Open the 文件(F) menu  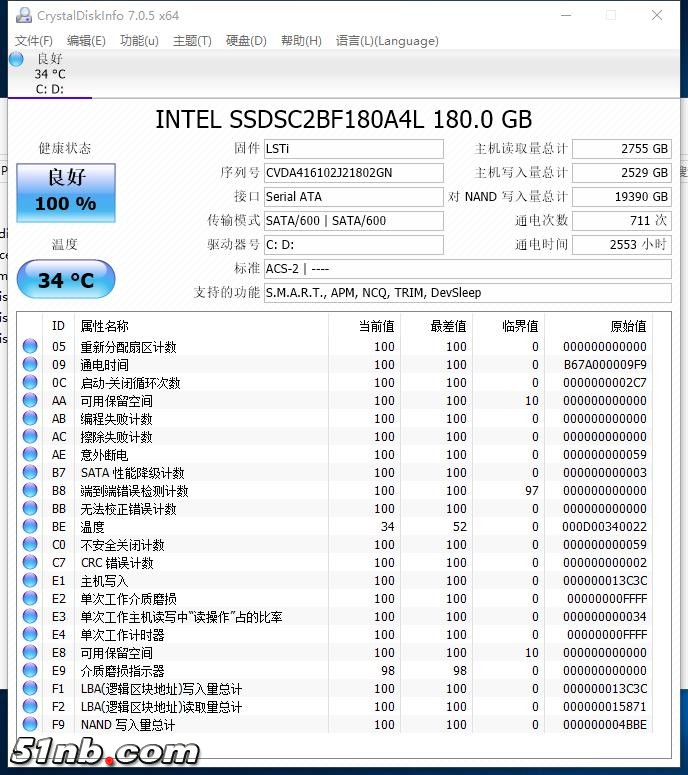(33, 41)
